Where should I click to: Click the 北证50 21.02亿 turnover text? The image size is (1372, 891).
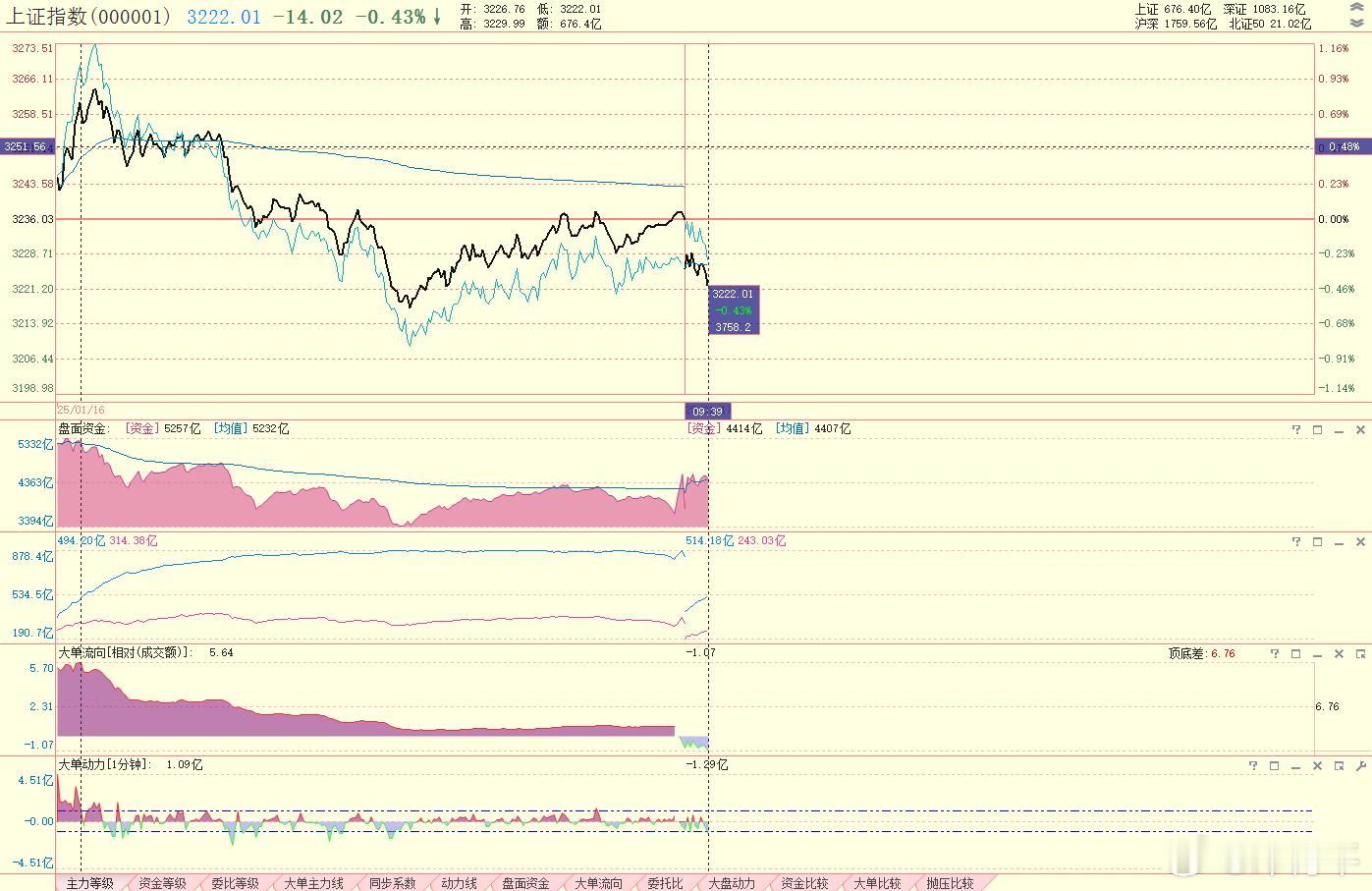tap(1270, 25)
